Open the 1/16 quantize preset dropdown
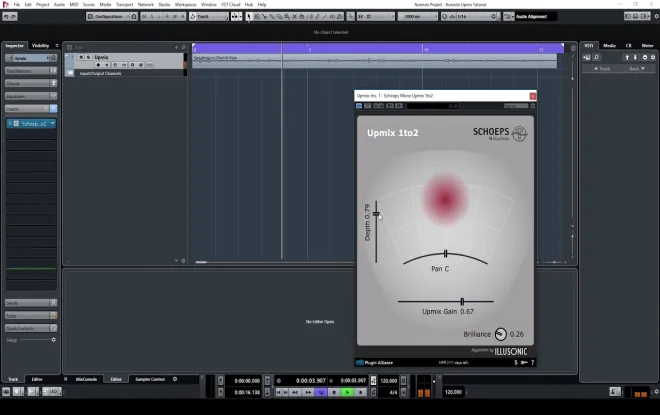The width and height of the screenshot is (660, 415). click(477, 16)
